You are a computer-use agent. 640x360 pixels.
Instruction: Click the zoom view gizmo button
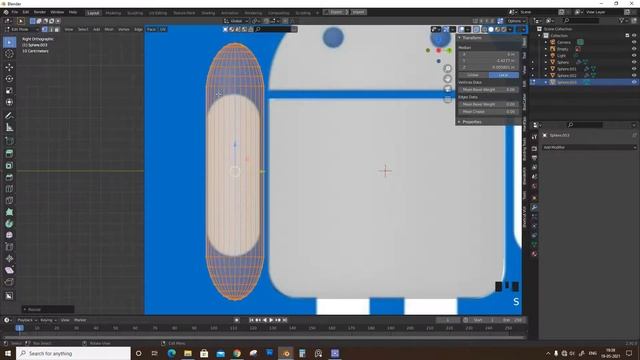(447, 68)
